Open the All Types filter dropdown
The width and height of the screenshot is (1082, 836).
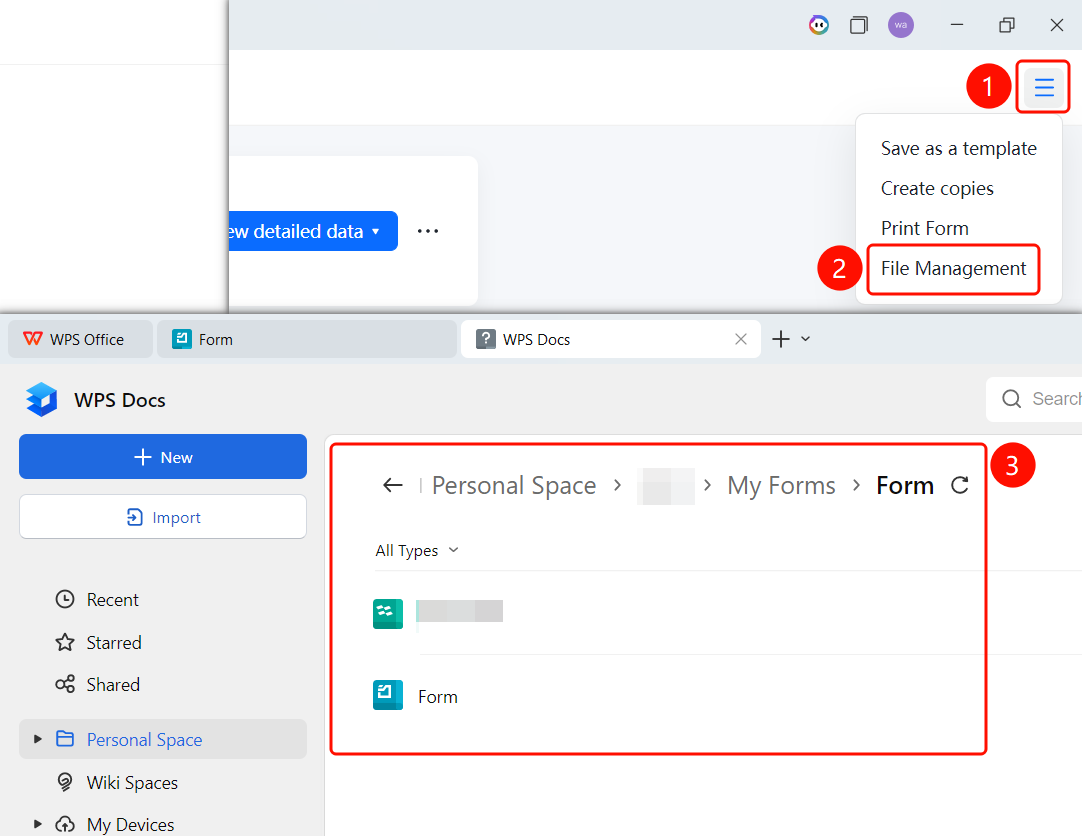(x=417, y=550)
